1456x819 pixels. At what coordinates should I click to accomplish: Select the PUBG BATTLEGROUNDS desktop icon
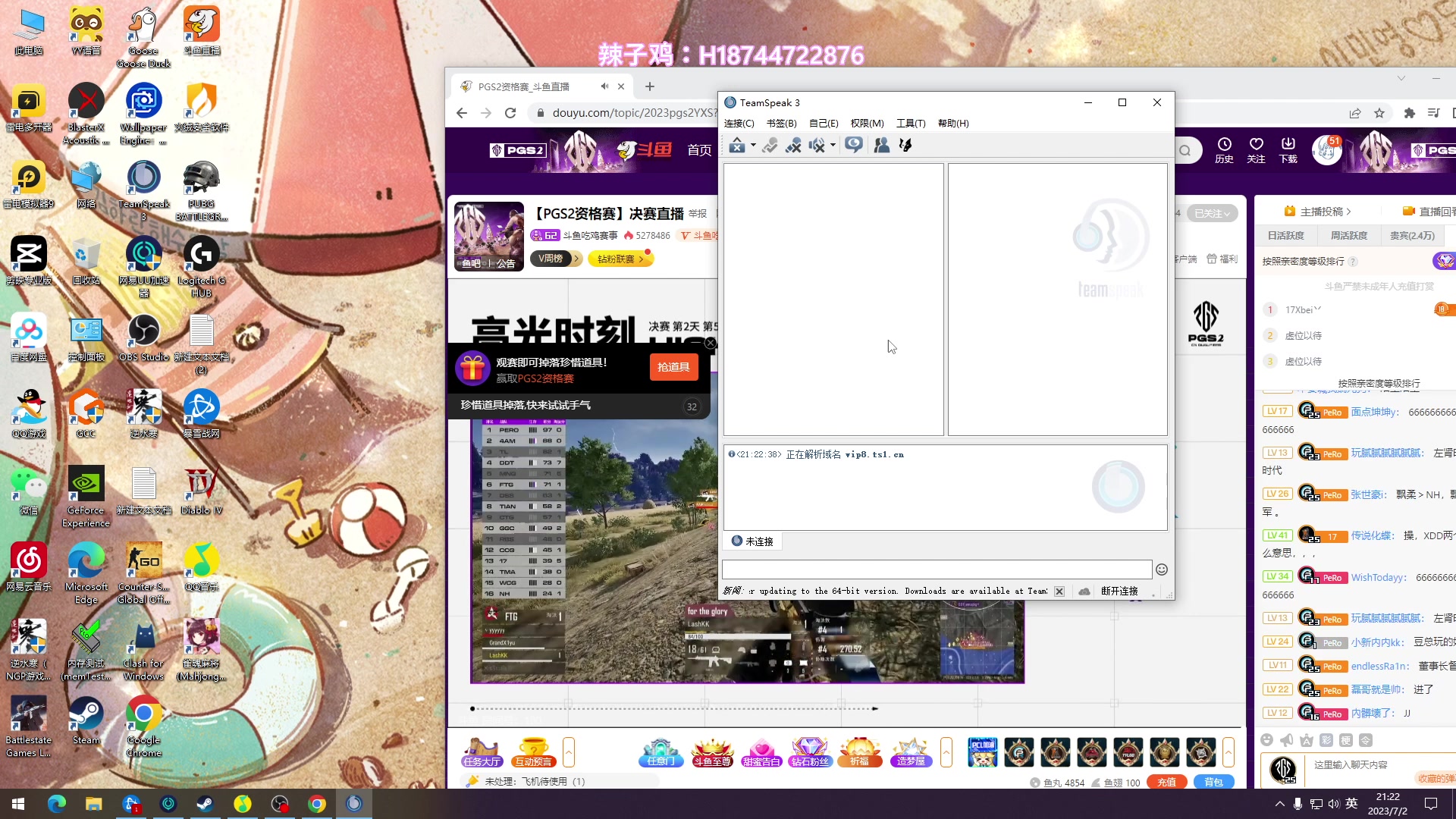tap(201, 191)
